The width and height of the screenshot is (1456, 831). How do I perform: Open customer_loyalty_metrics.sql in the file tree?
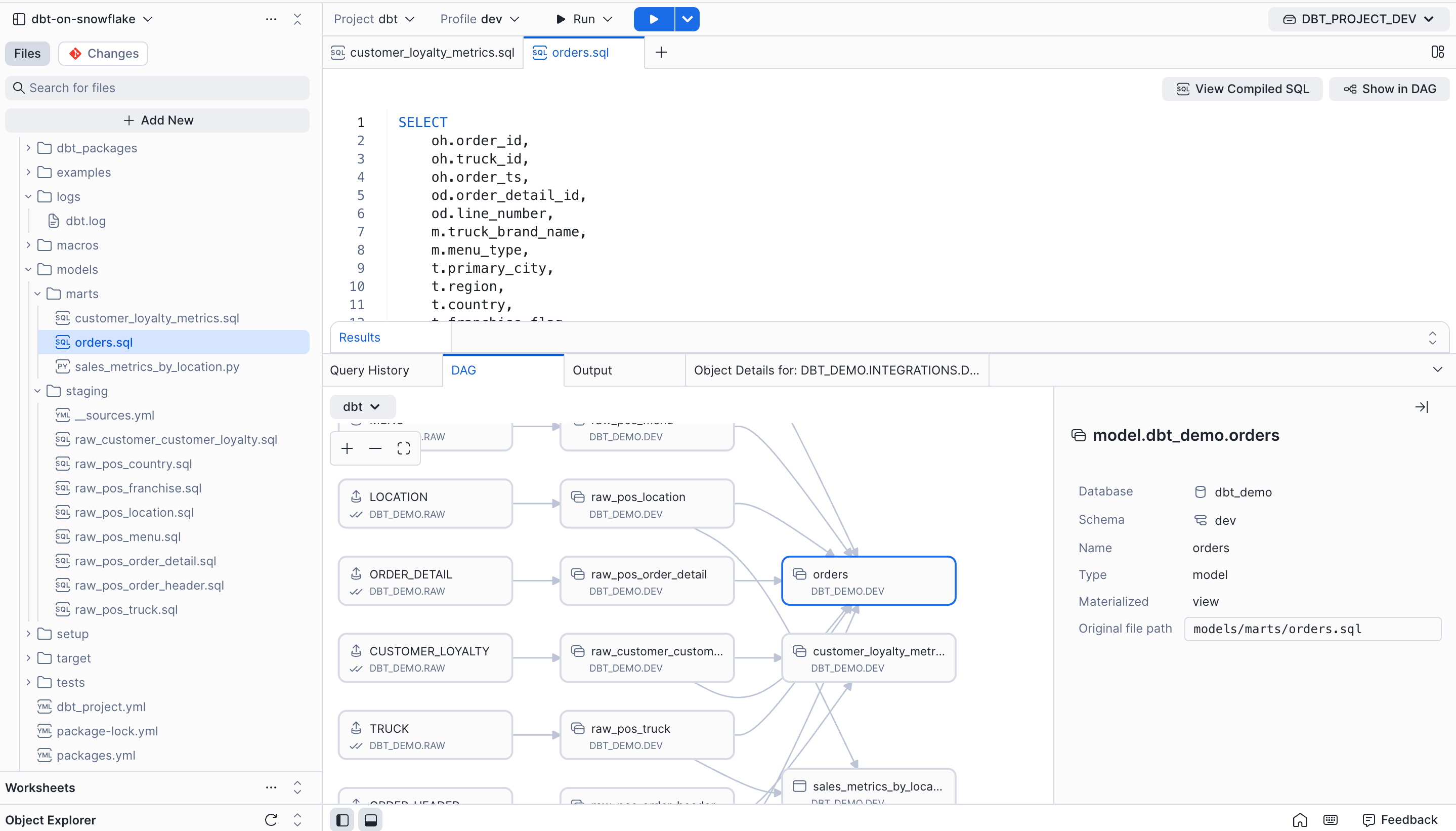pos(156,318)
